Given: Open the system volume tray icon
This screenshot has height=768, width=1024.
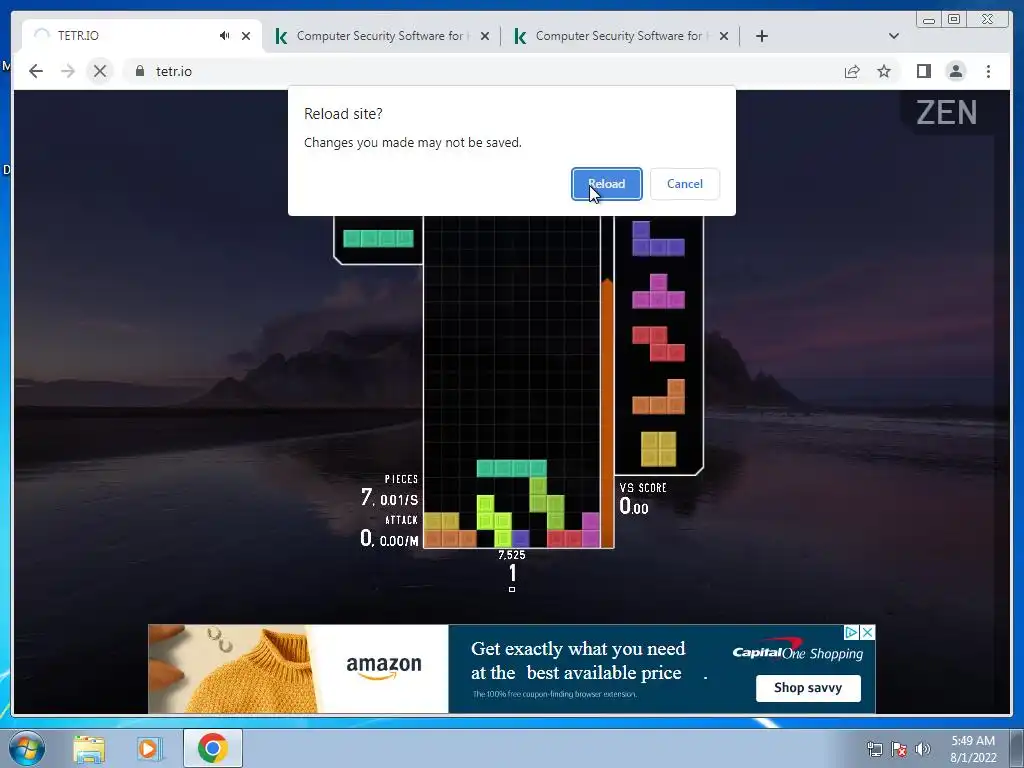Looking at the screenshot, I should click(923, 749).
